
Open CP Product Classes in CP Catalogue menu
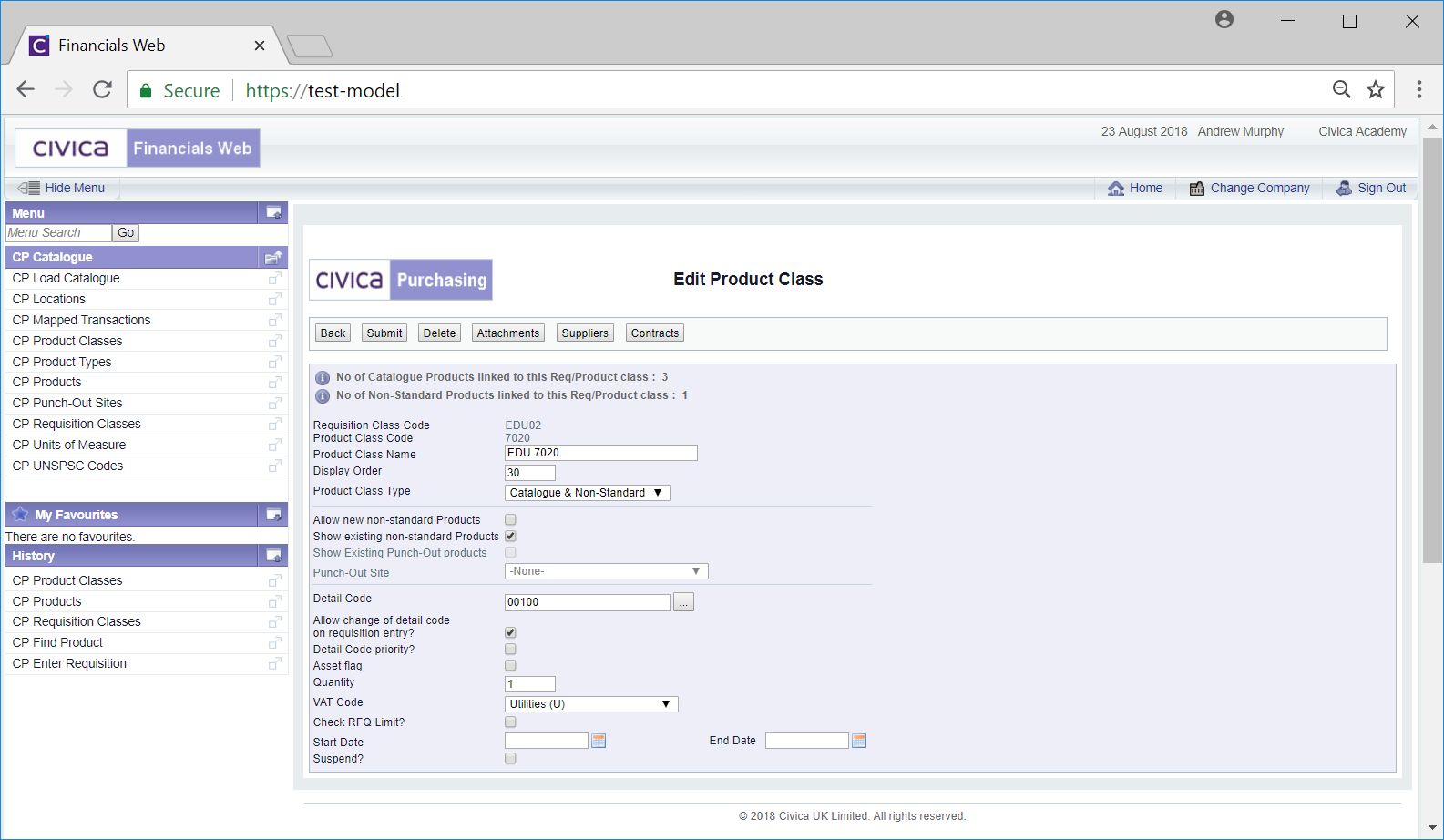click(x=67, y=341)
